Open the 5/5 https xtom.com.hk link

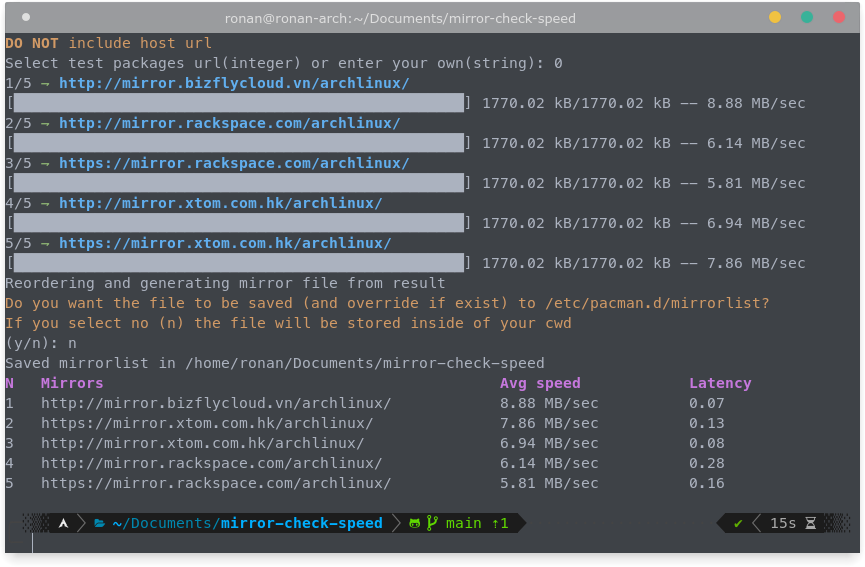pos(225,243)
